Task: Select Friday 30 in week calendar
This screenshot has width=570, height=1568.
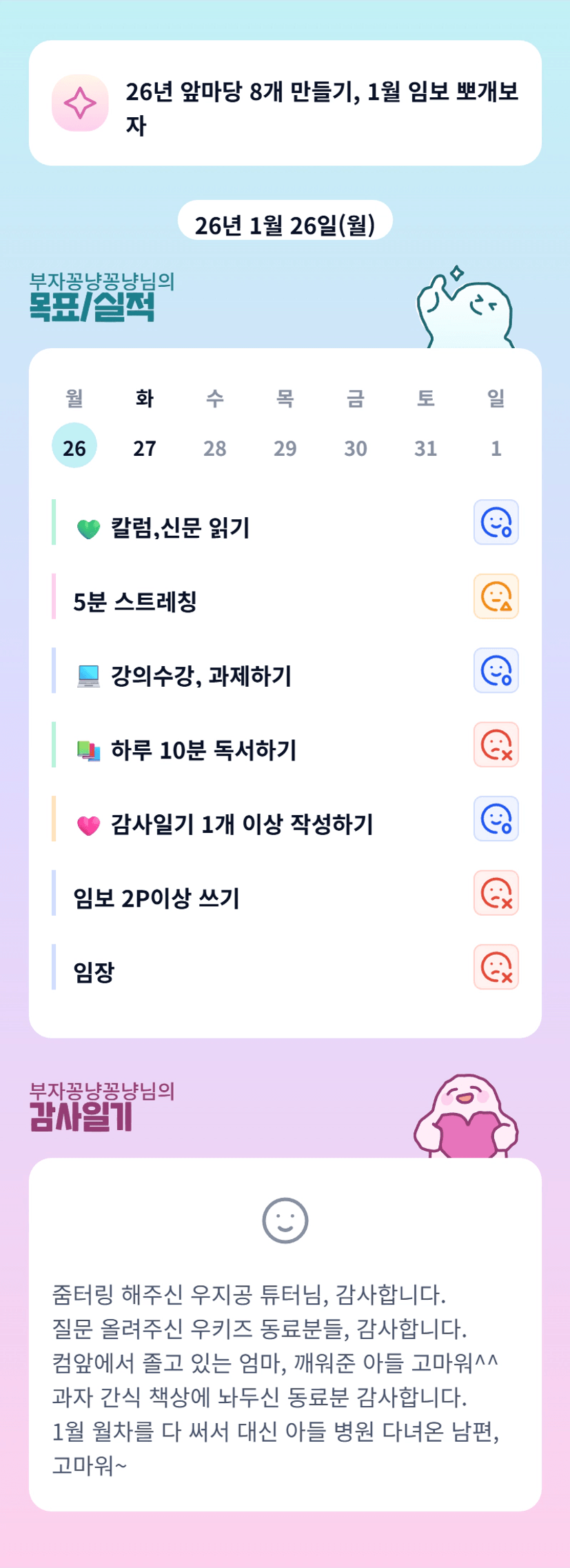Action: [356, 447]
